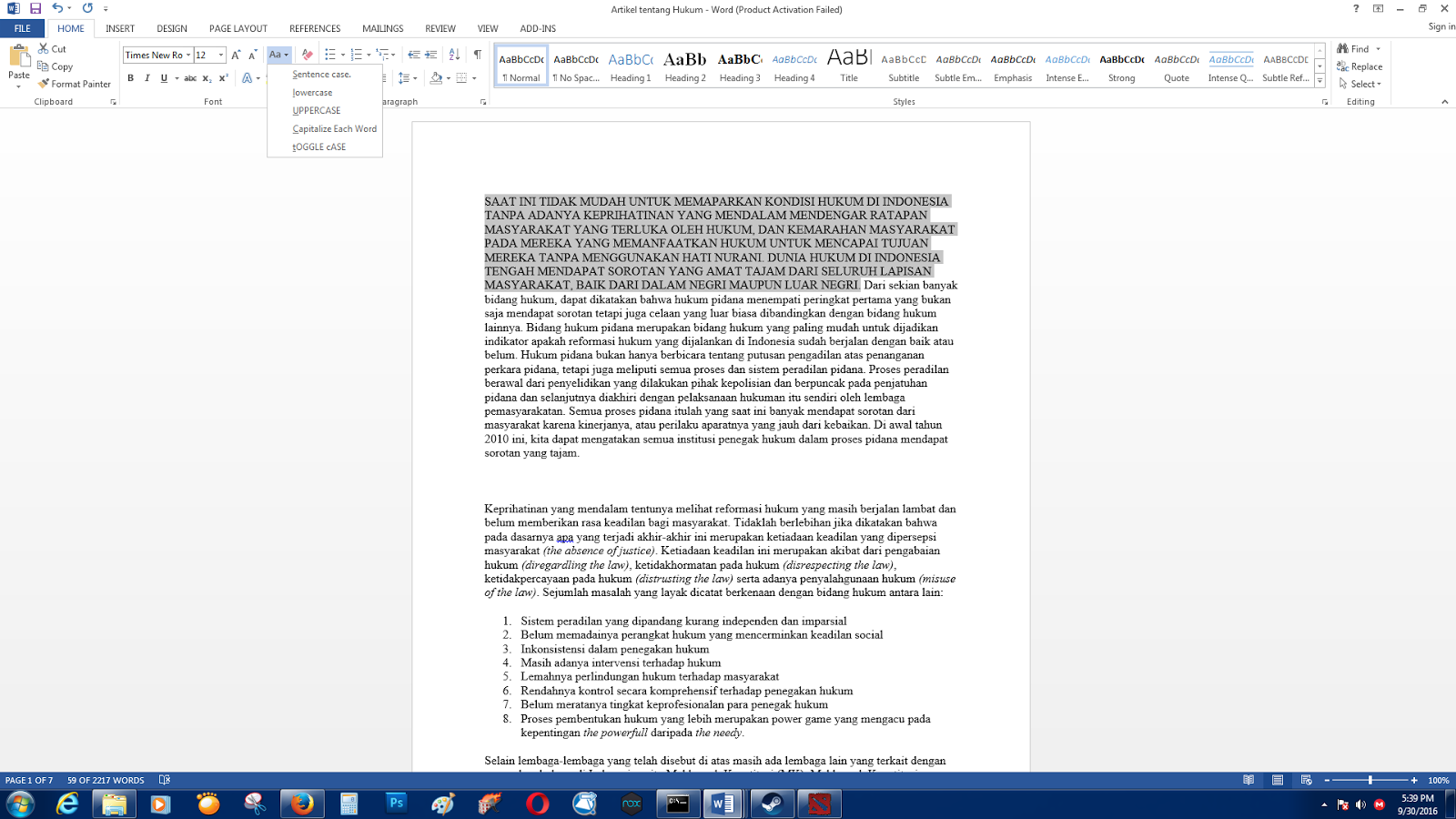Activate the Format Painter tool
Image resolution: width=1456 pixels, height=819 pixels.
(75, 84)
